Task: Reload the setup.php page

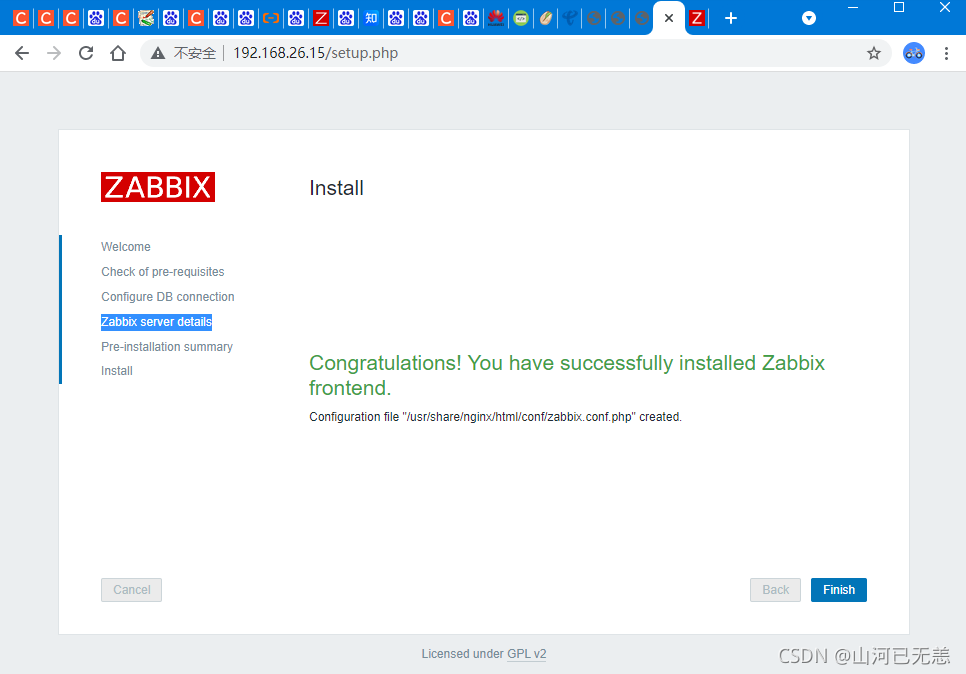Action: click(86, 53)
